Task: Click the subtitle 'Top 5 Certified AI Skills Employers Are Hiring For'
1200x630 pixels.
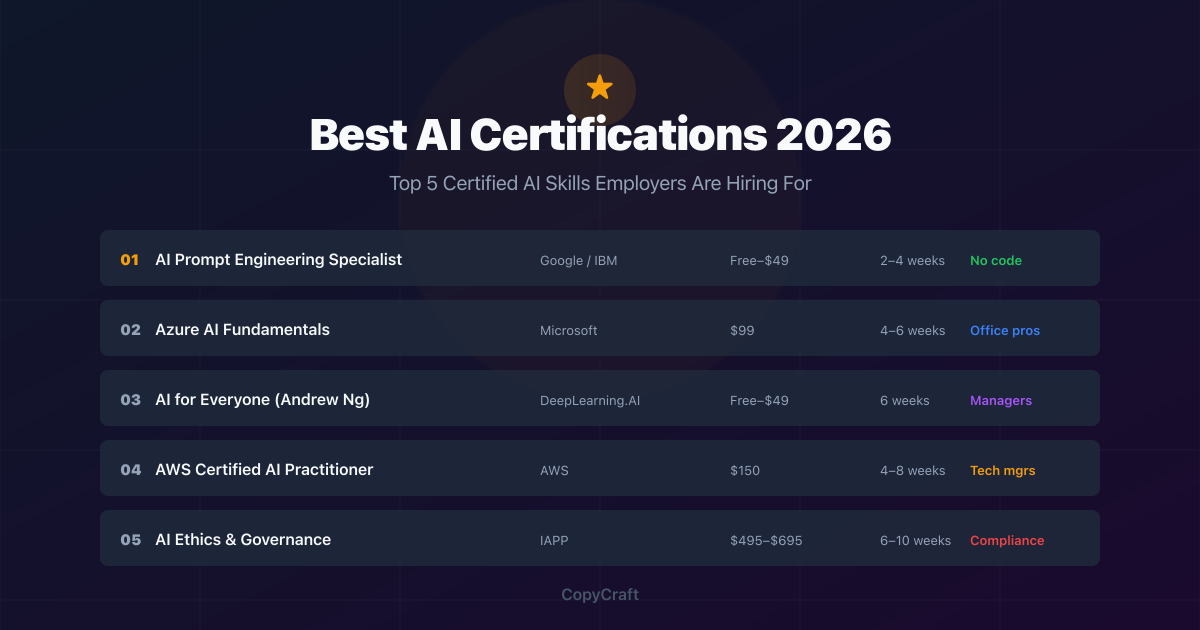Action: pyautogui.click(x=600, y=184)
